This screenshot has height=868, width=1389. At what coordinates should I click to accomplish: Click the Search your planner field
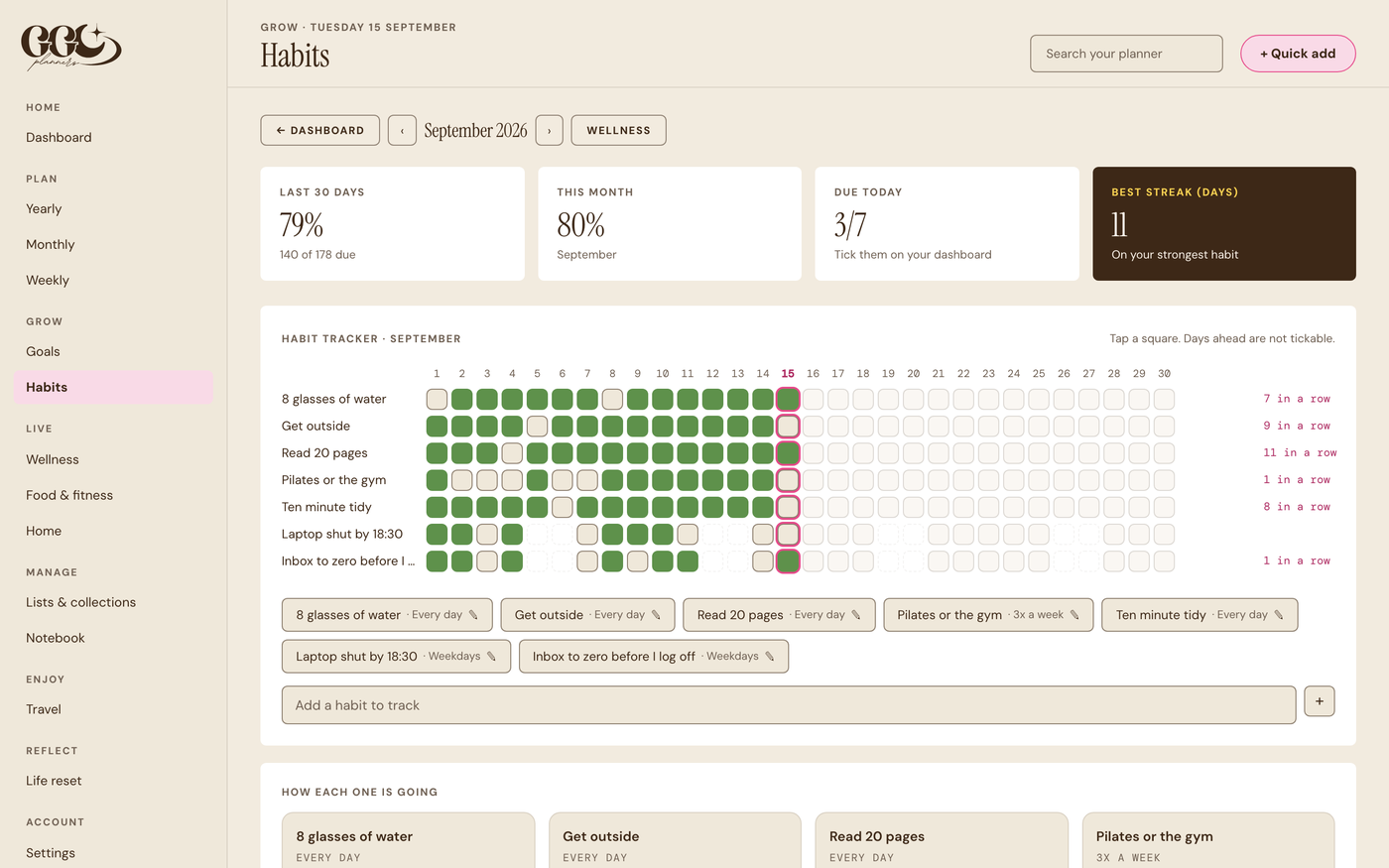pyautogui.click(x=1126, y=54)
